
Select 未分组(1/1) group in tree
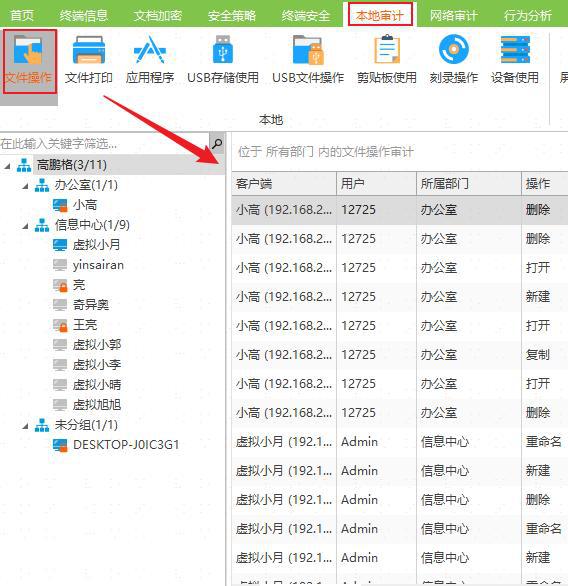coord(86,425)
